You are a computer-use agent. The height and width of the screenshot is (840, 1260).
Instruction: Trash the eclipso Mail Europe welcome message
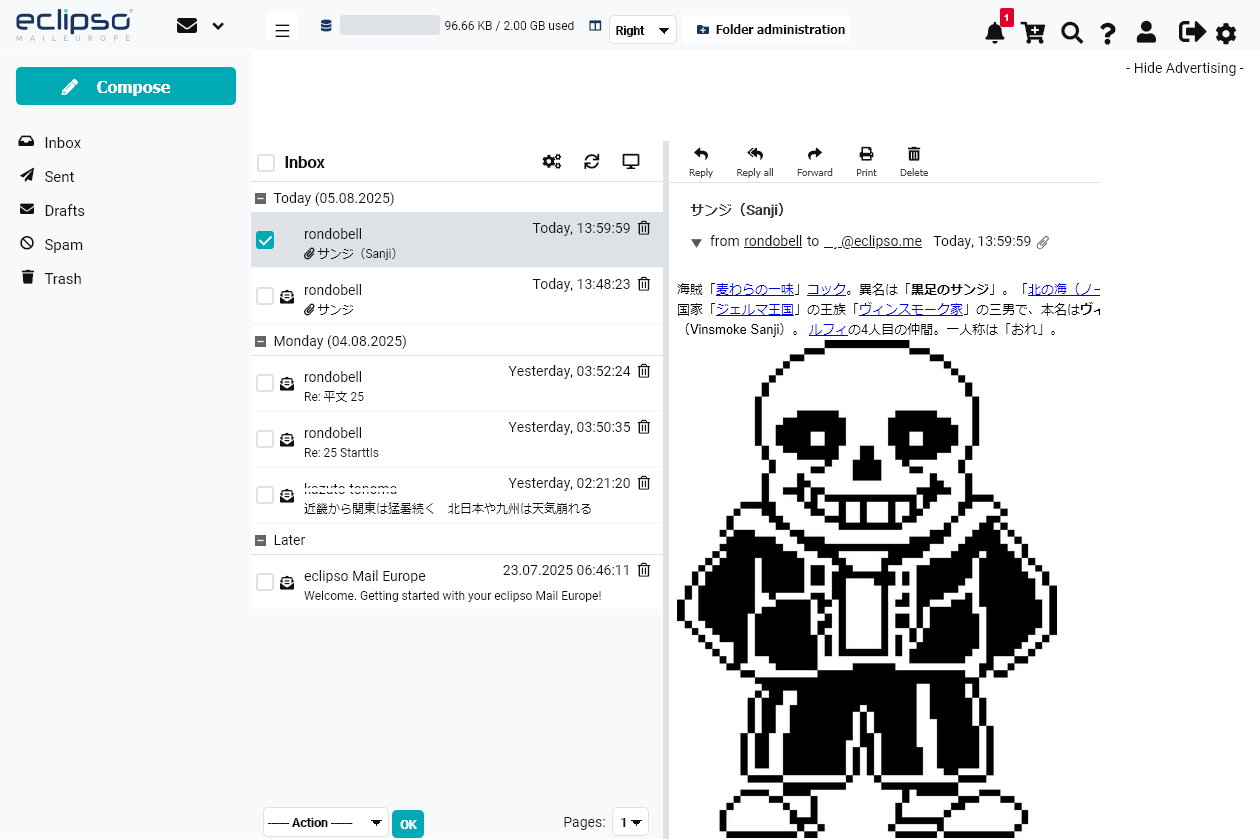(644, 570)
